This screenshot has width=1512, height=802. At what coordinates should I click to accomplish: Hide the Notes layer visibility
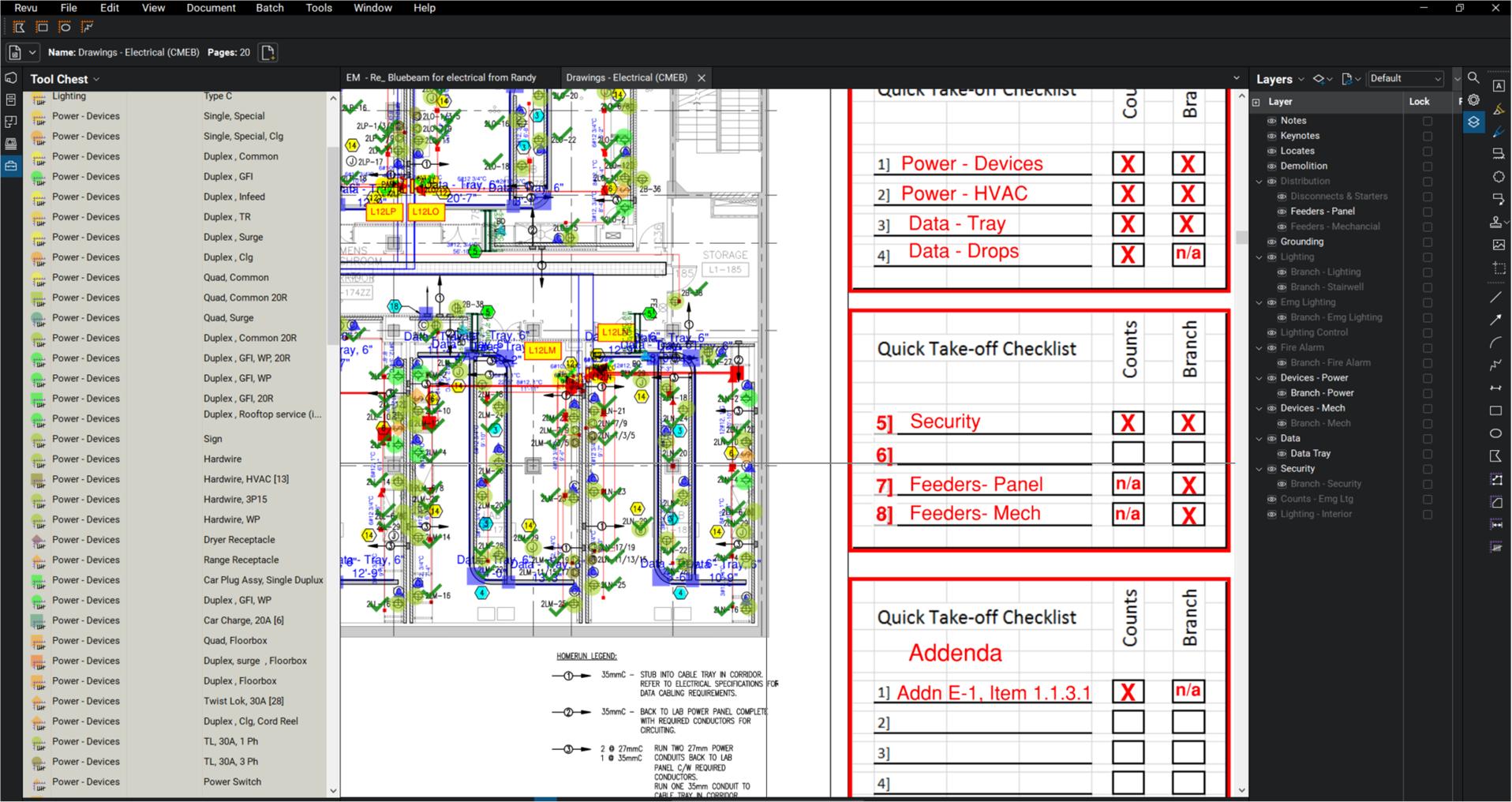[x=1271, y=120]
